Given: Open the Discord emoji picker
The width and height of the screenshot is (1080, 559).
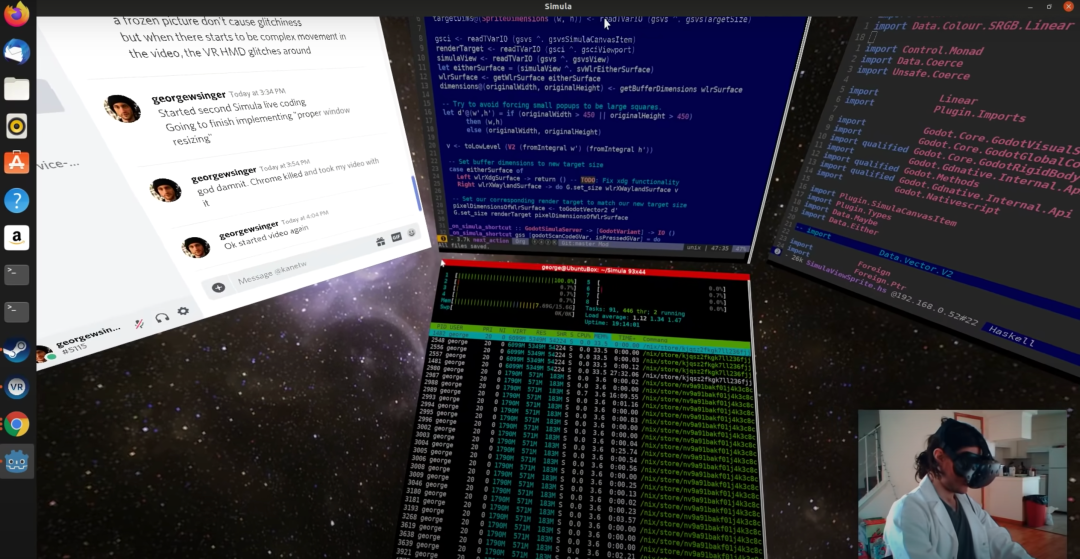Looking at the screenshot, I should click(412, 233).
